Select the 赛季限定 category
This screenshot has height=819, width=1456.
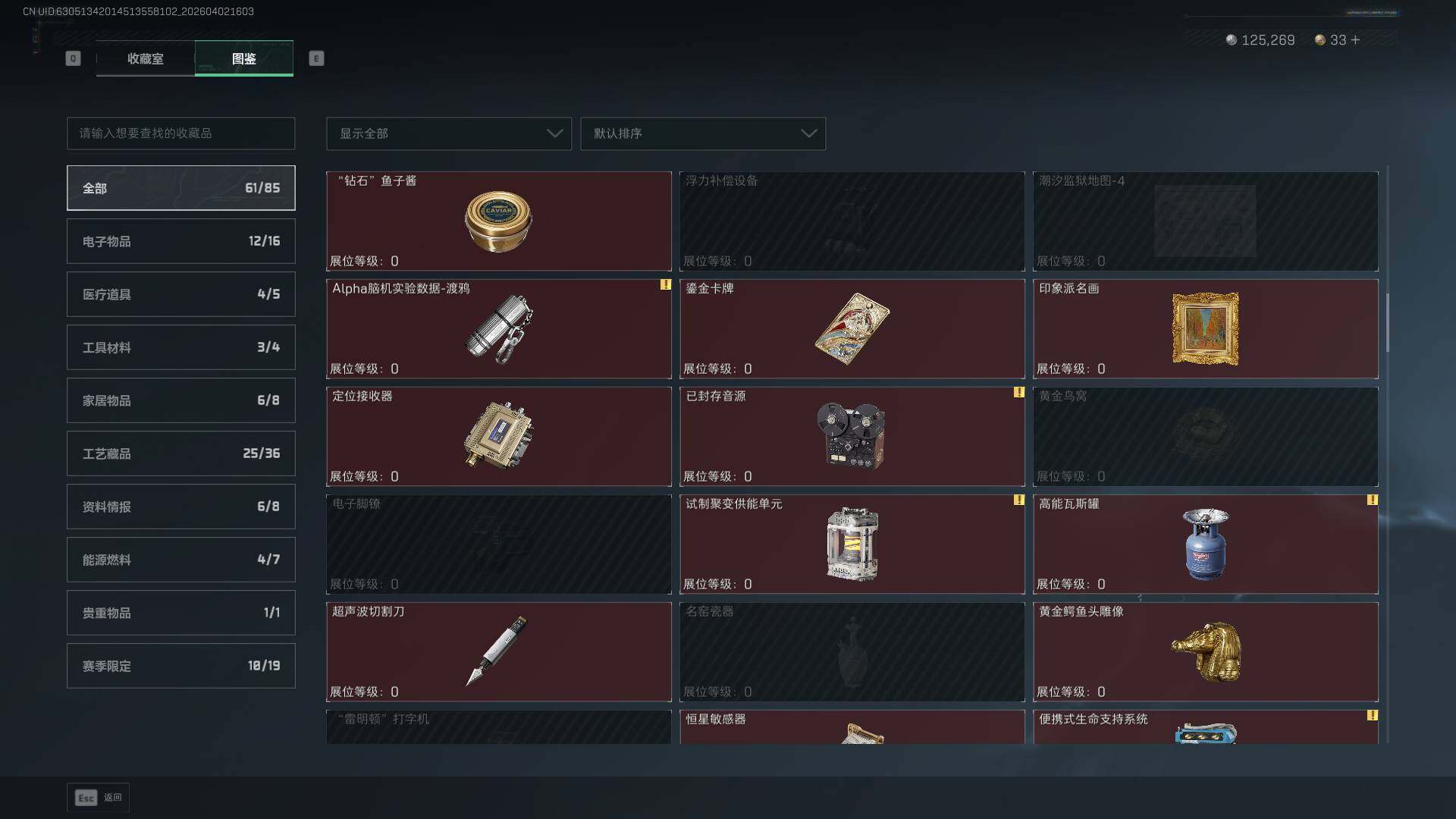pos(181,666)
